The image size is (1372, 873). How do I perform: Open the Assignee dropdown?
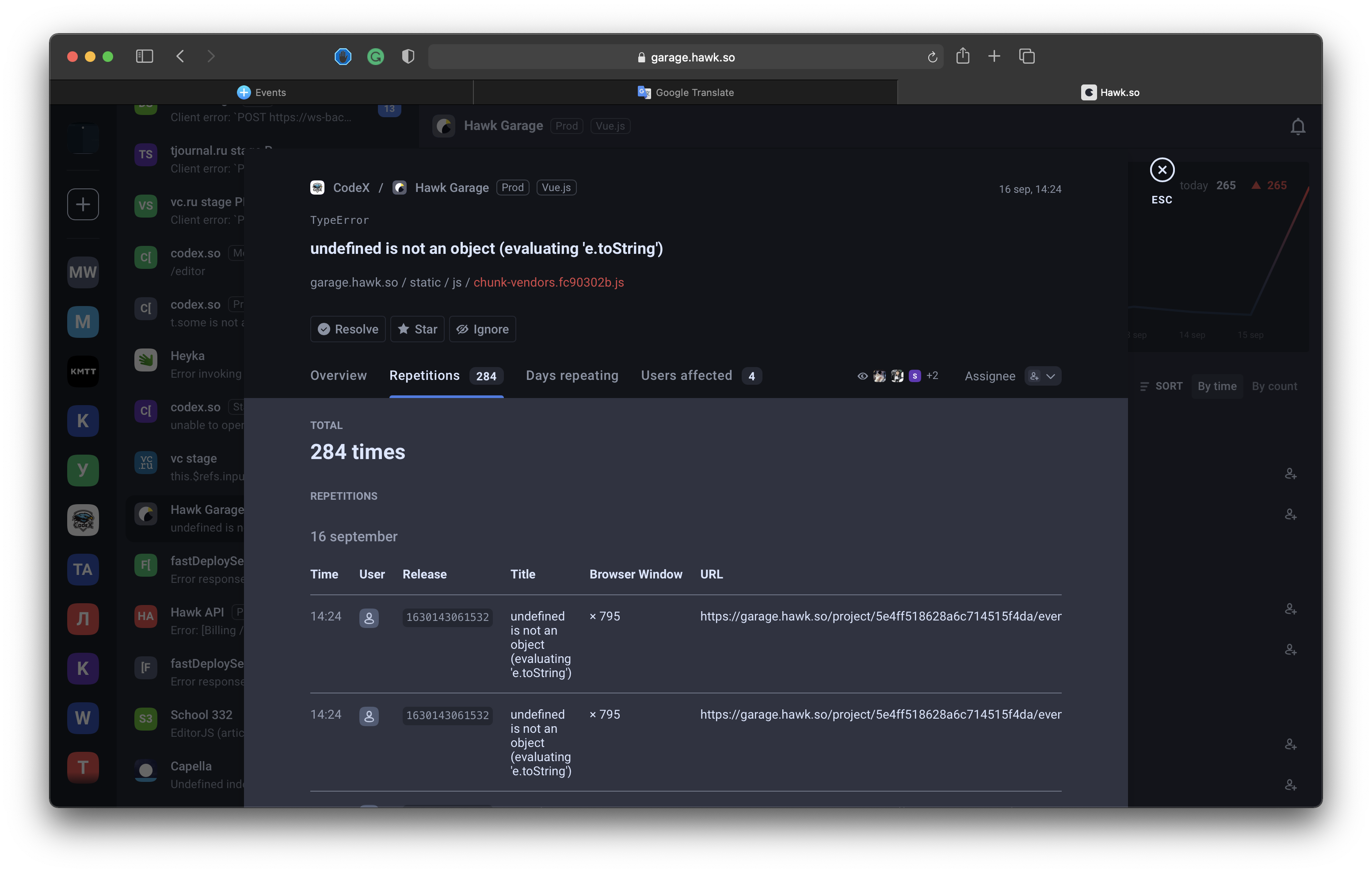[1043, 376]
